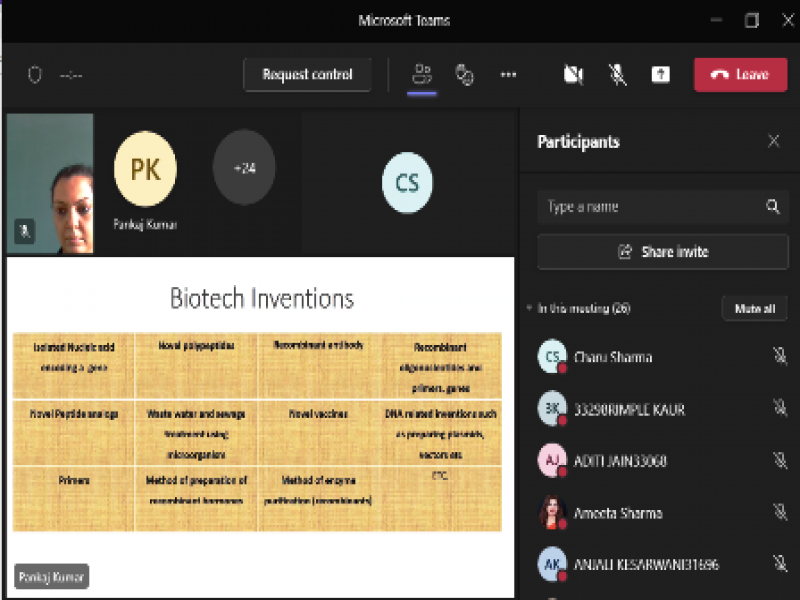
Task: Click muted mic icon beside Charu Sharma
Action: [779, 357]
